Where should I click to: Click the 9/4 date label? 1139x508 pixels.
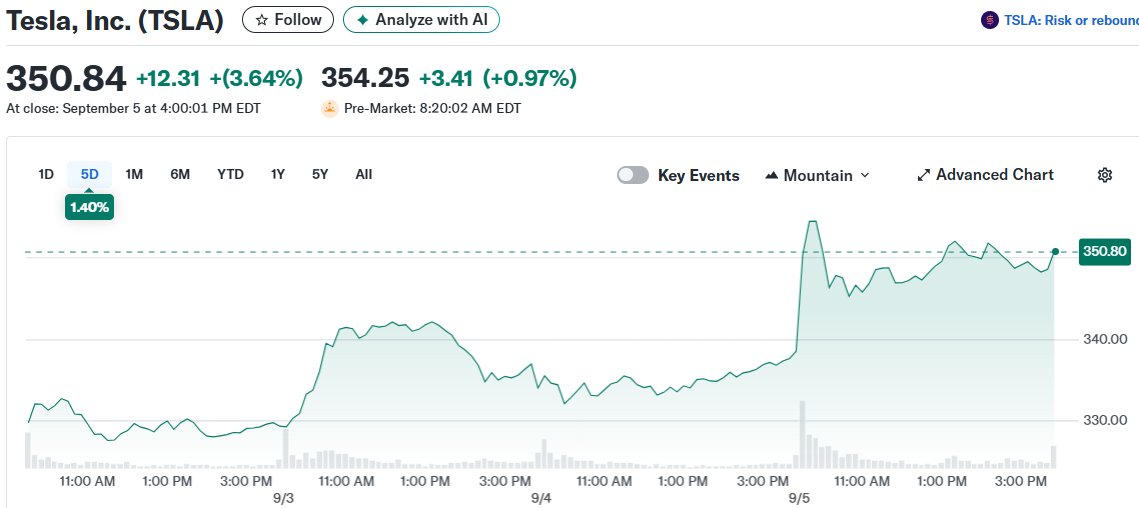coord(541,499)
